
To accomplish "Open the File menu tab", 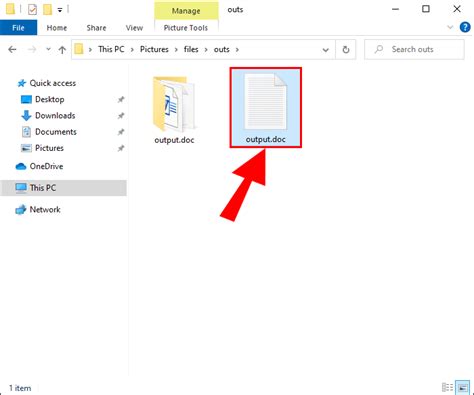I will 18,28.
